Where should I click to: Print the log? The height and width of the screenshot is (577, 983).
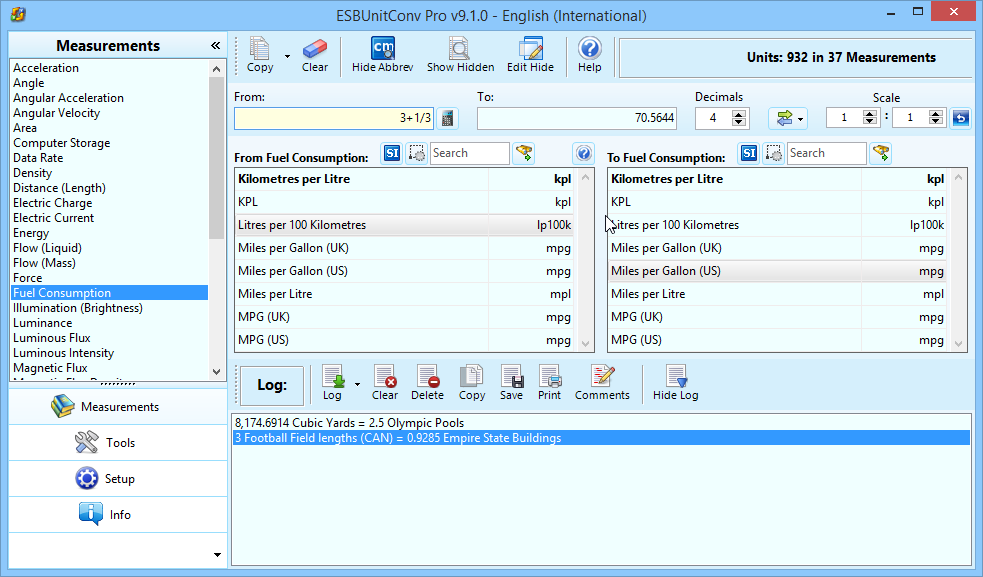(x=549, y=383)
